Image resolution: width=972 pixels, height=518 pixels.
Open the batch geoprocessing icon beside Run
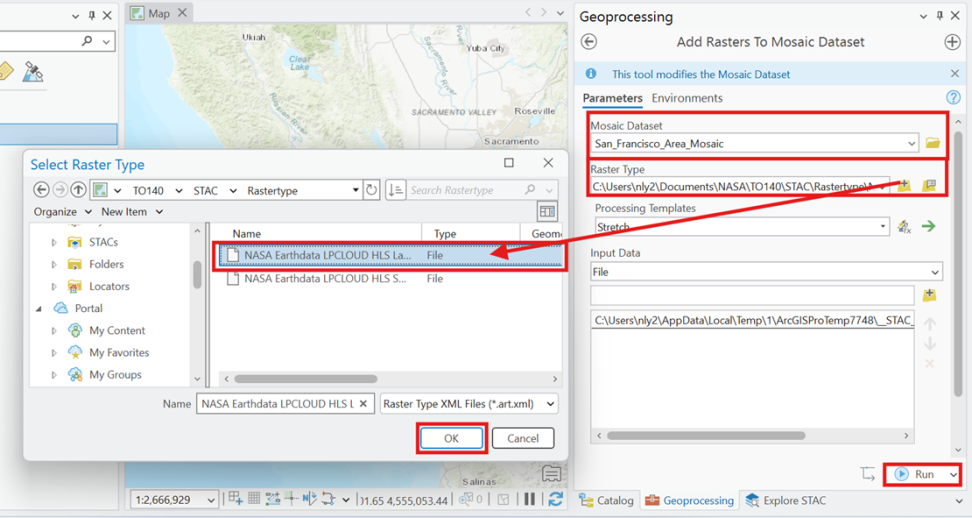pyautogui.click(x=868, y=475)
